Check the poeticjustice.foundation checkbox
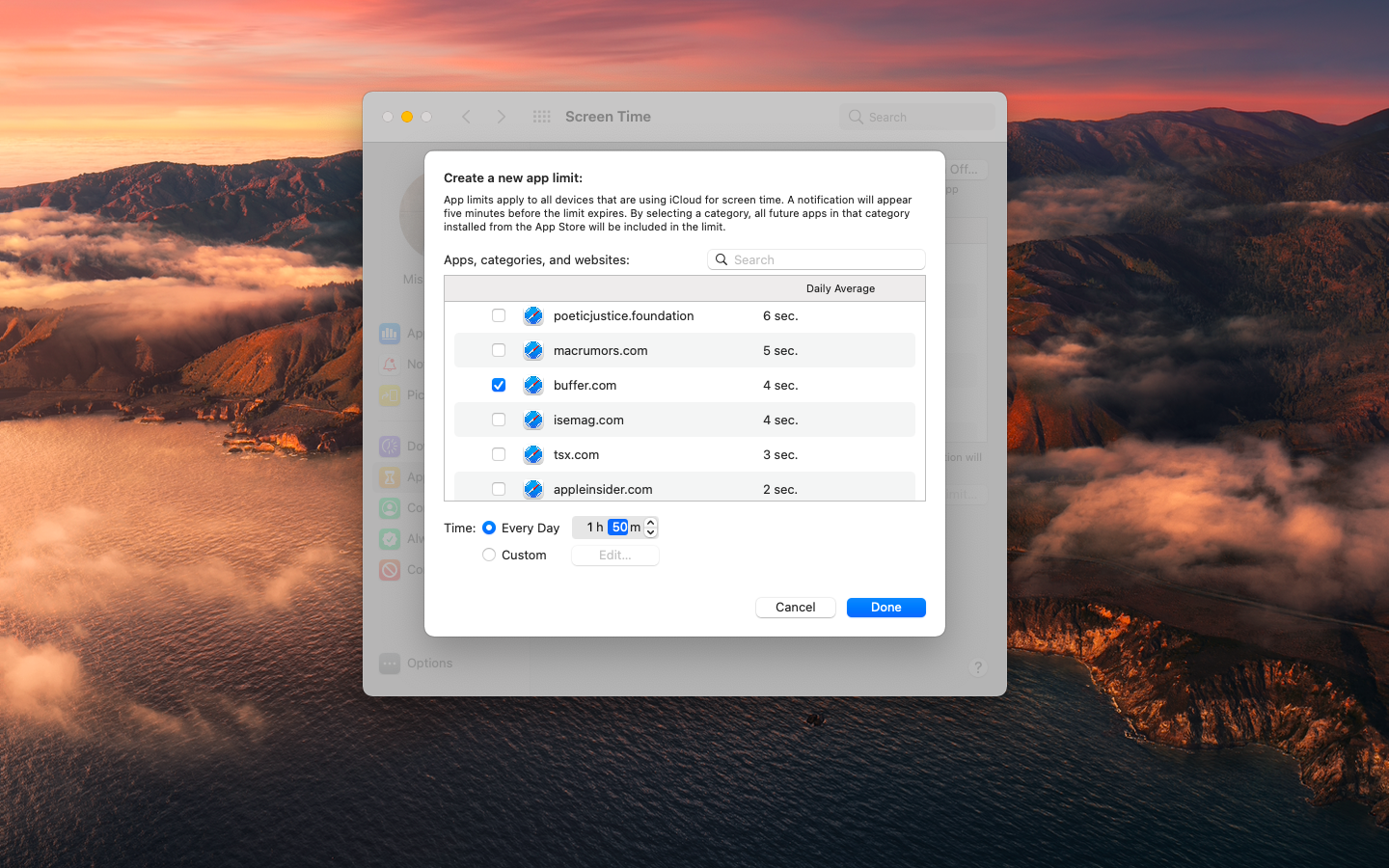The width and height of the screenshot is (1389, 868). (499, 315)
